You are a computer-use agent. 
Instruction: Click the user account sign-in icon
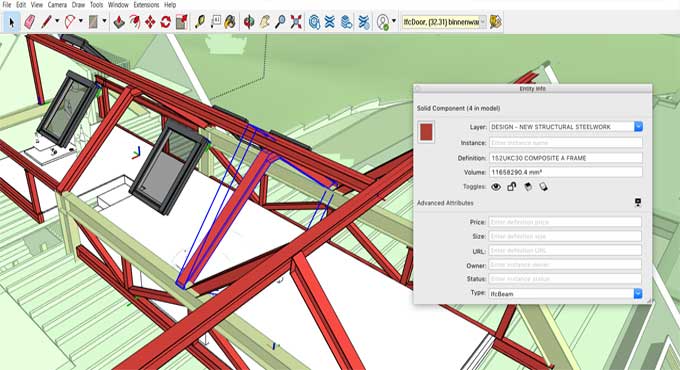coord(382,22)
